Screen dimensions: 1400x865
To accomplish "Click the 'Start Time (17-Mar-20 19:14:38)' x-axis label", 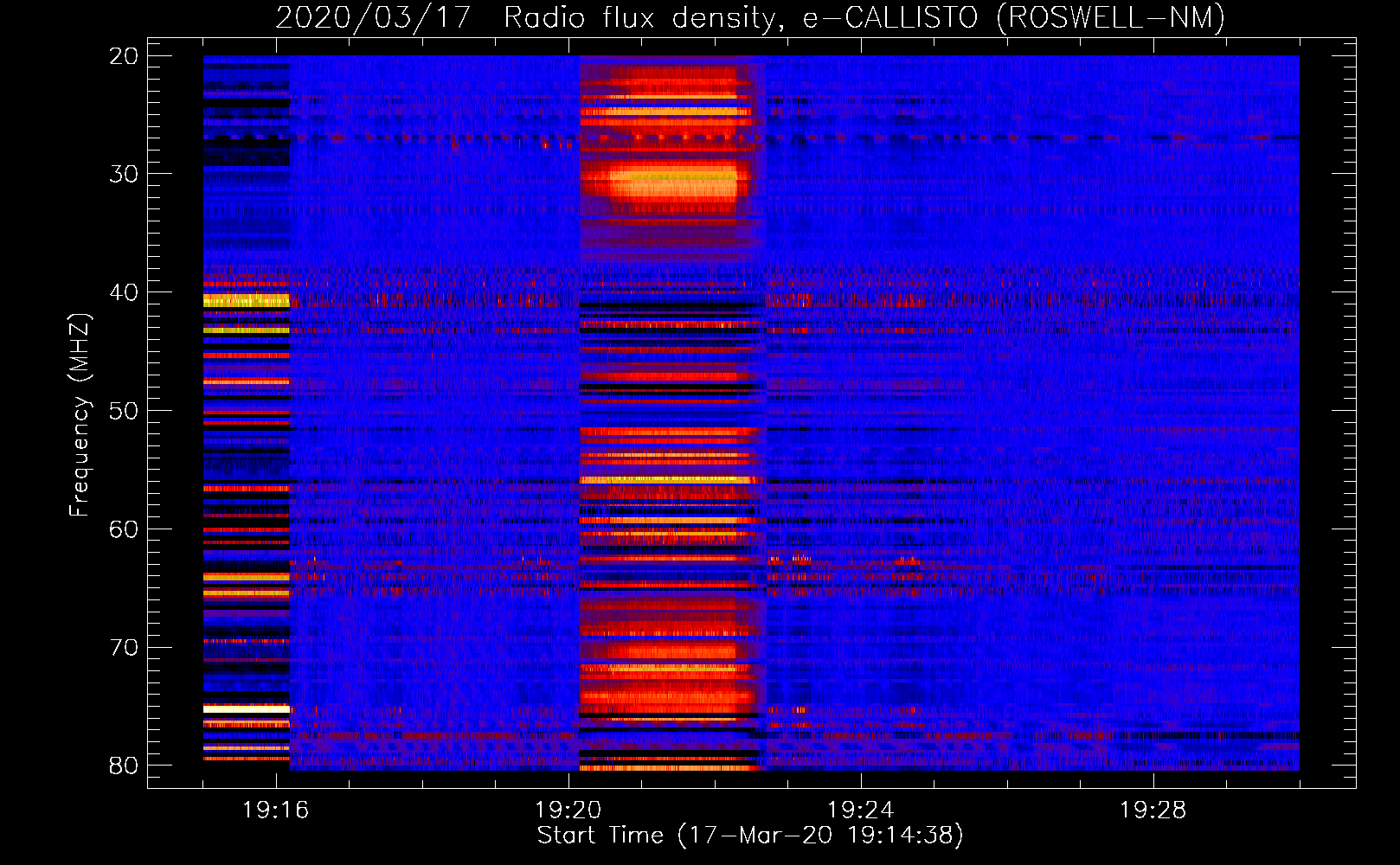I will tap(750, 836).
